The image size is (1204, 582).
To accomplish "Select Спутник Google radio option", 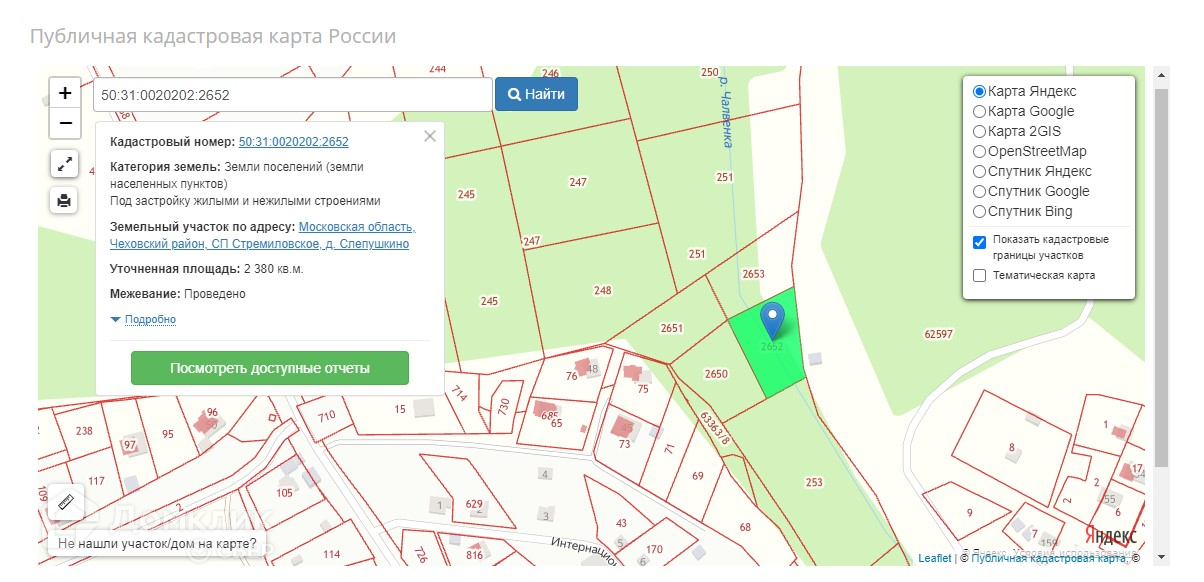I will pos(979,191).
